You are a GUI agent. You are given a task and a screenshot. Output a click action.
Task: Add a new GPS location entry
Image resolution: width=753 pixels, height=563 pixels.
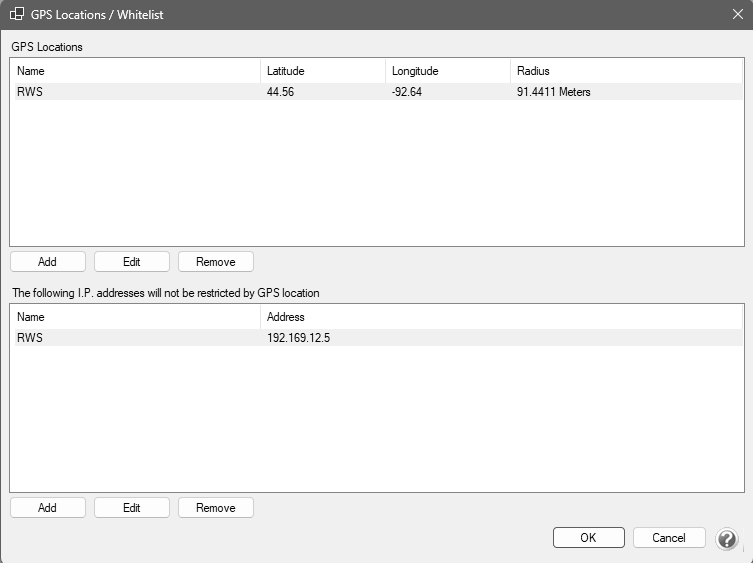[x=47, y=262]
